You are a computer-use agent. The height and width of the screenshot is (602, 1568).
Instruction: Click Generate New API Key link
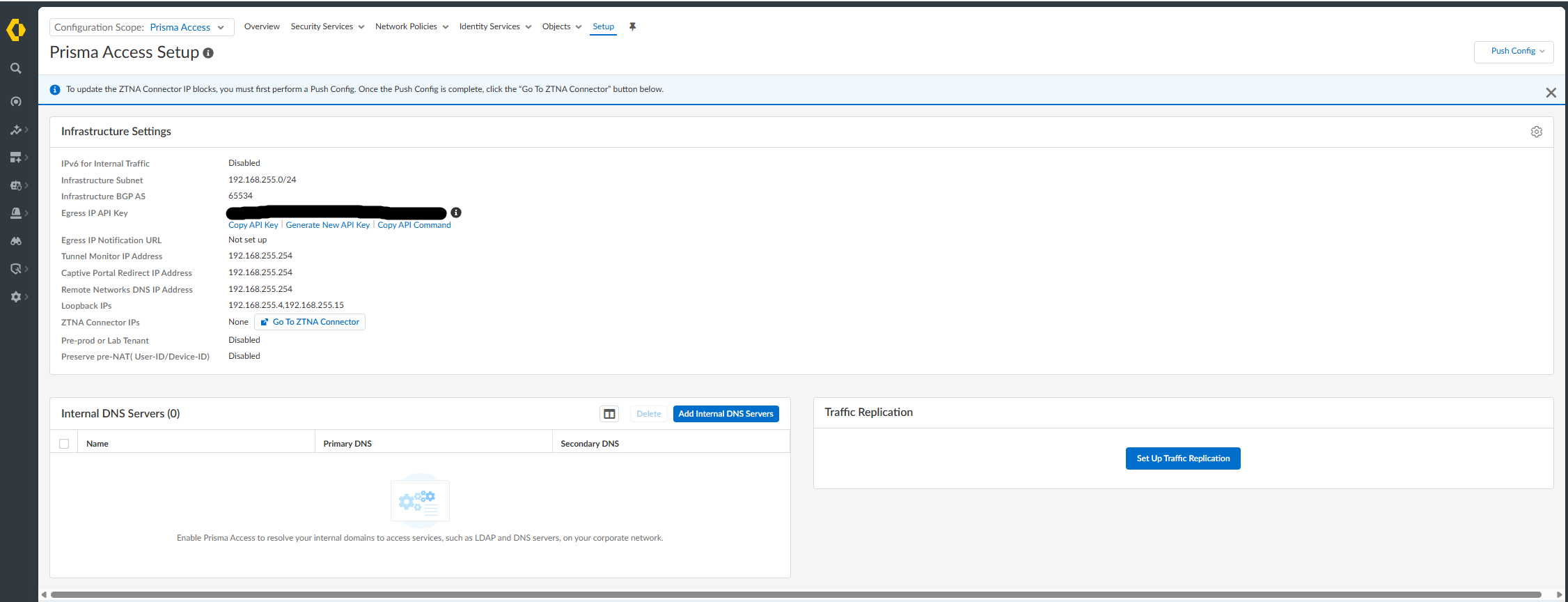click(x=328, y=225)
